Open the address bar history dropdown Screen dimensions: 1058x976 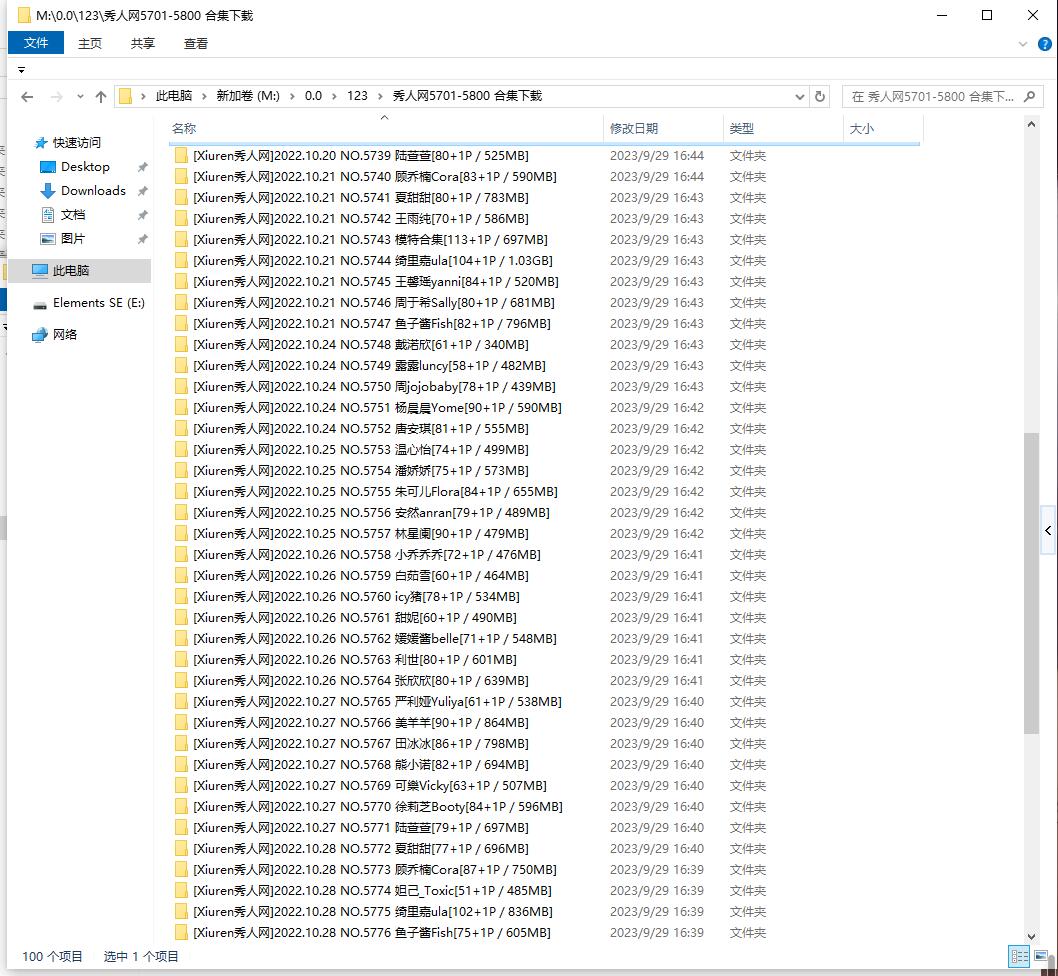pyautogui.click(x=800, y=97)
